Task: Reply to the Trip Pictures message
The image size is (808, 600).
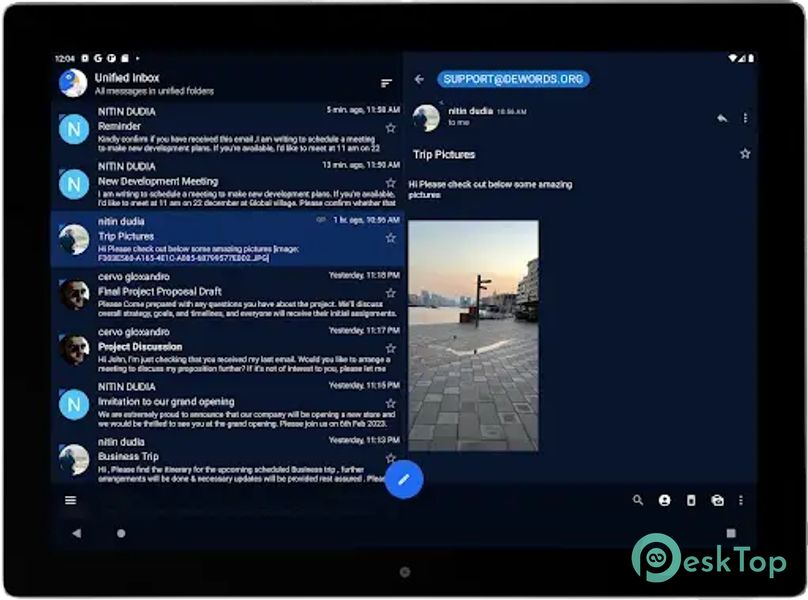Action: 722,119
